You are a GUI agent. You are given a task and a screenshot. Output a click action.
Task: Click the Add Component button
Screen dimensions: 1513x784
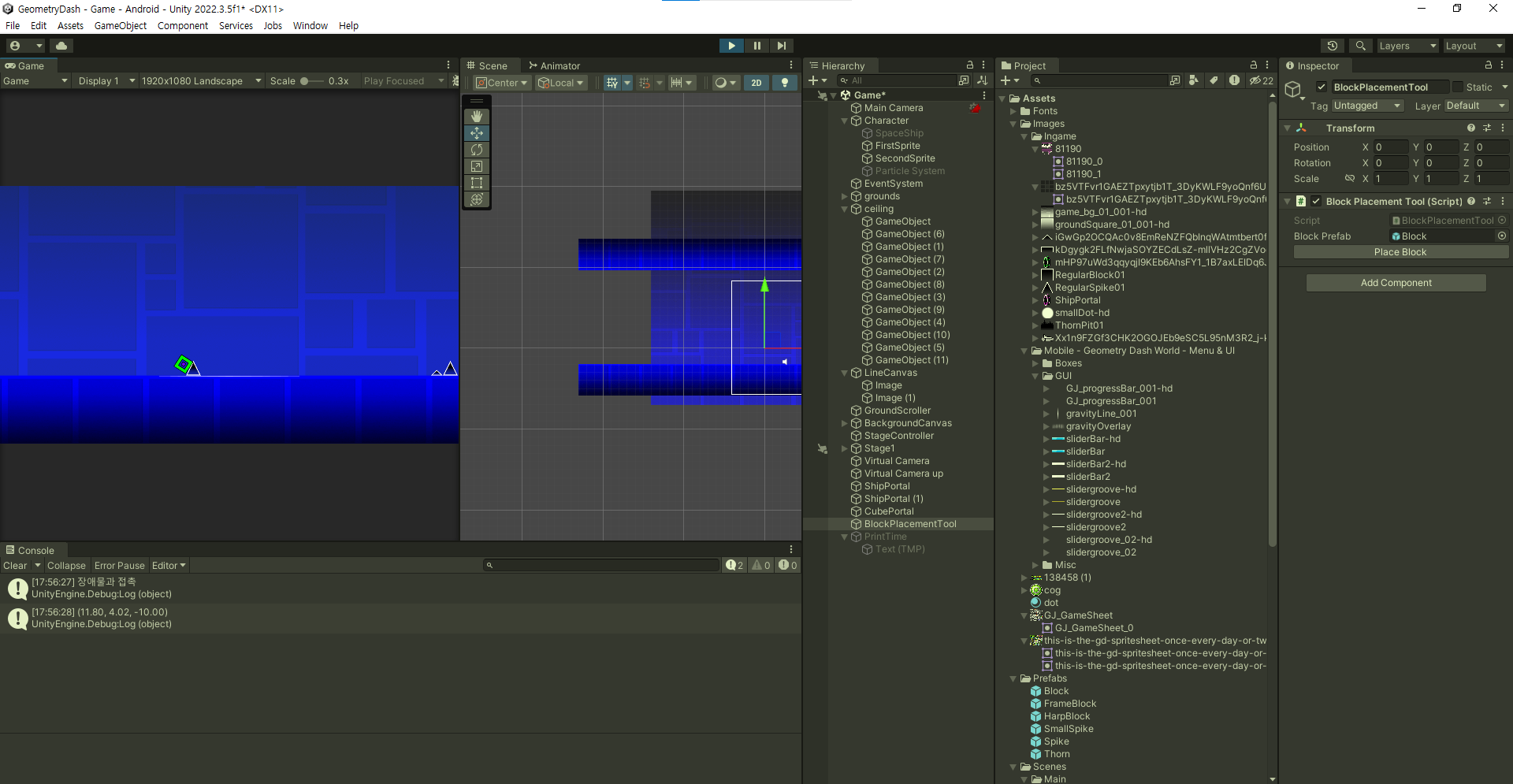coord(1396,283)
